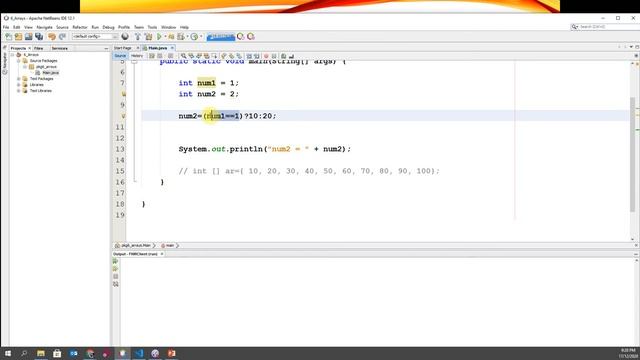Click the Build Project hammer icon
Image resolution: width=640 pixels, height=360 pixels.
tap(138, 37)
